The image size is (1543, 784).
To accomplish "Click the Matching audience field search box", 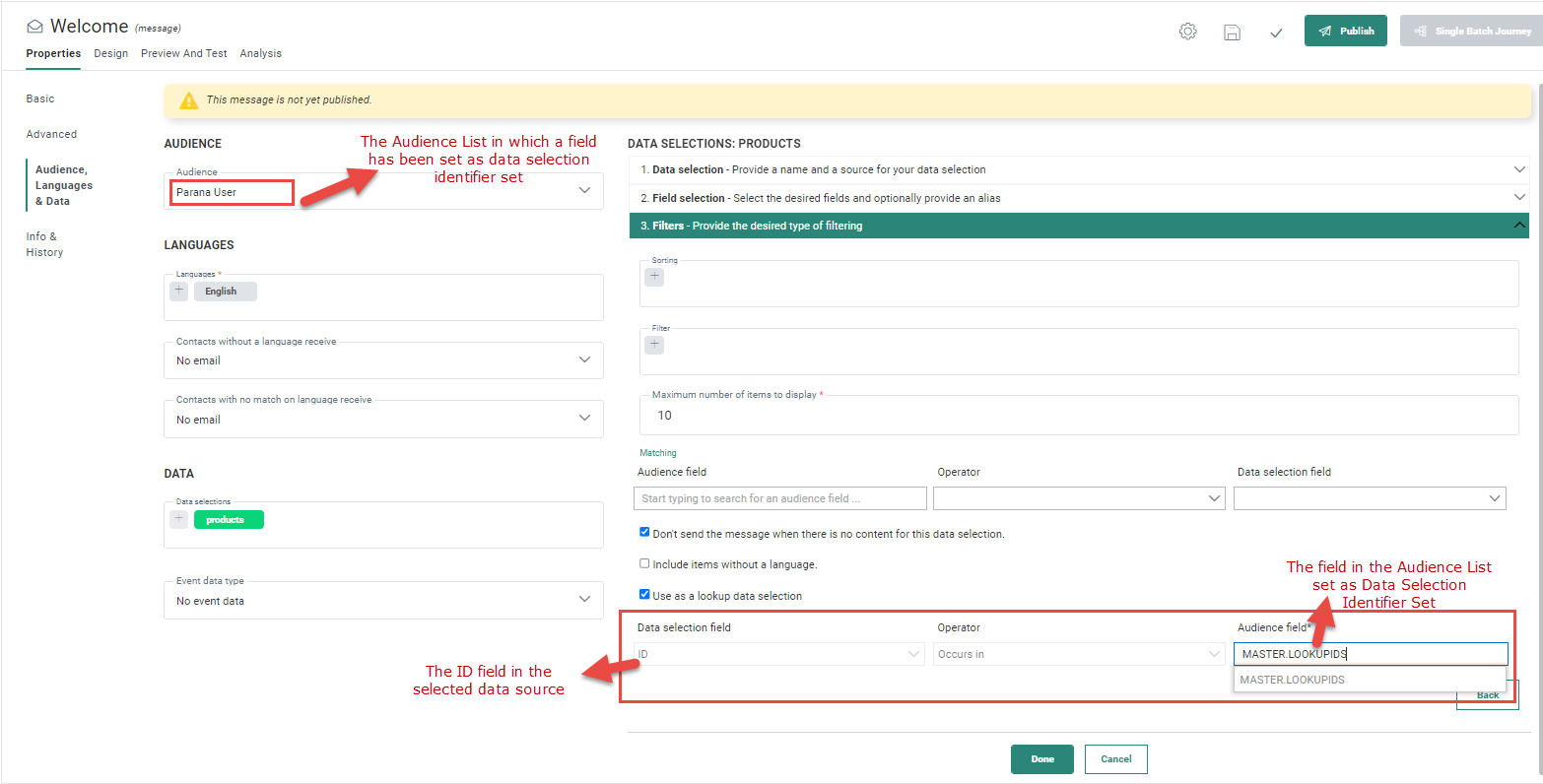I will tap(779, 498).
